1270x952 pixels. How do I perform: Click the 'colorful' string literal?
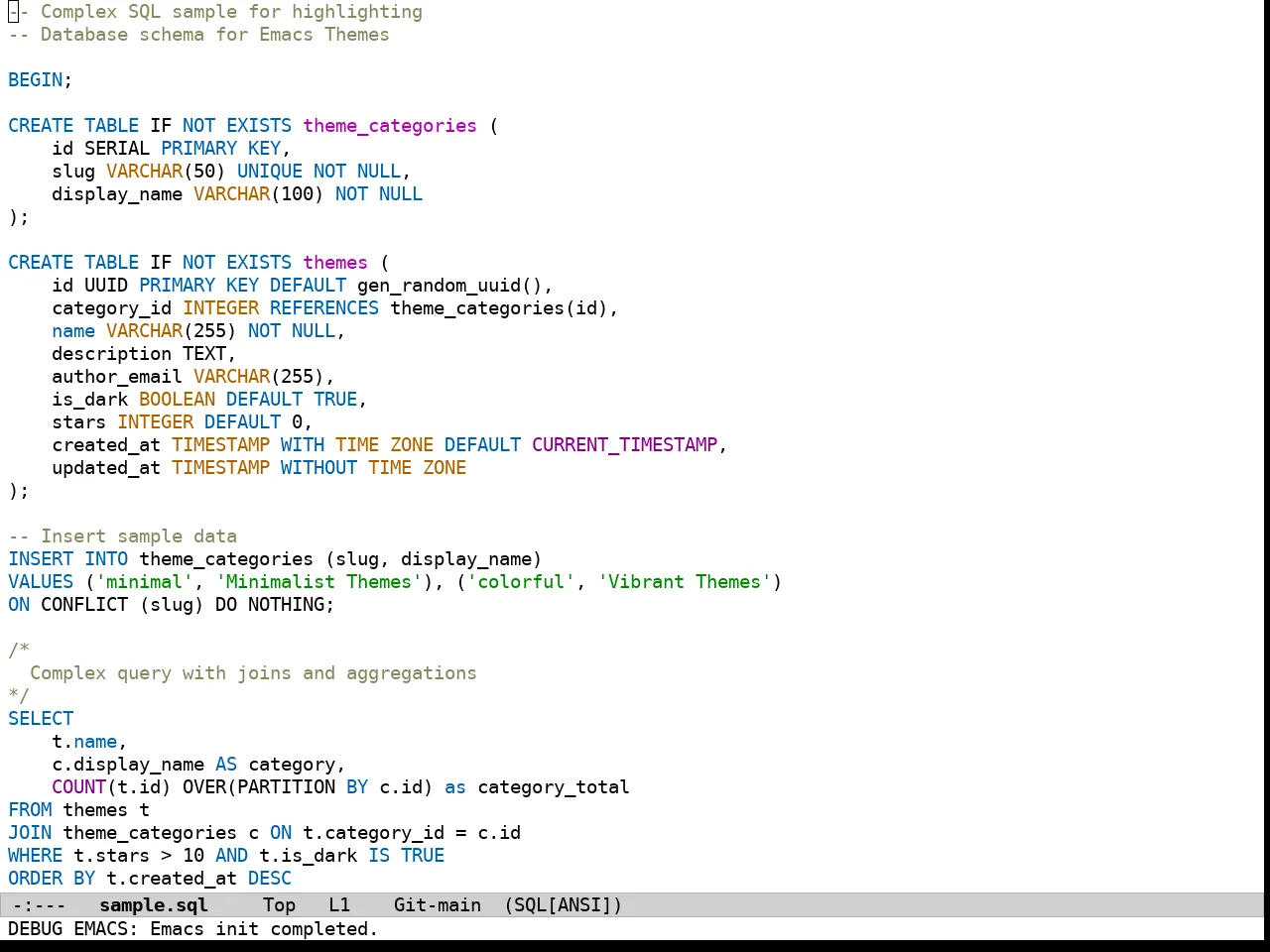tap(521, 581)
